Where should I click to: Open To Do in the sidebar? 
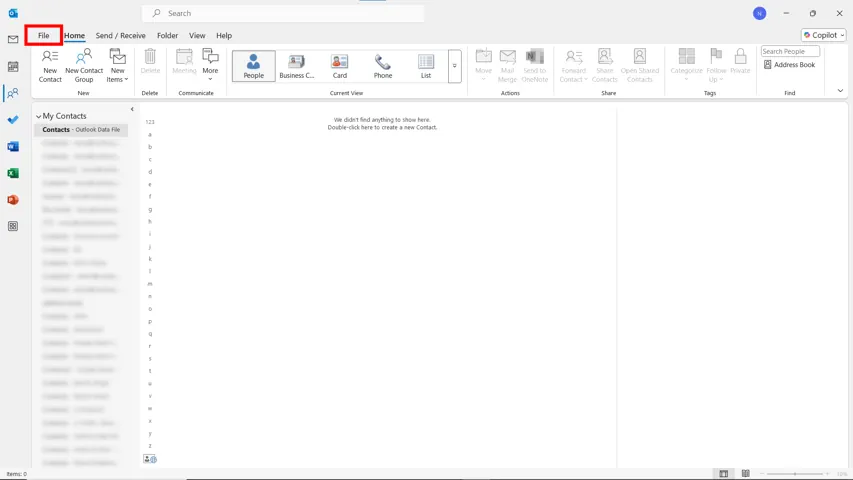pos(13,120)
